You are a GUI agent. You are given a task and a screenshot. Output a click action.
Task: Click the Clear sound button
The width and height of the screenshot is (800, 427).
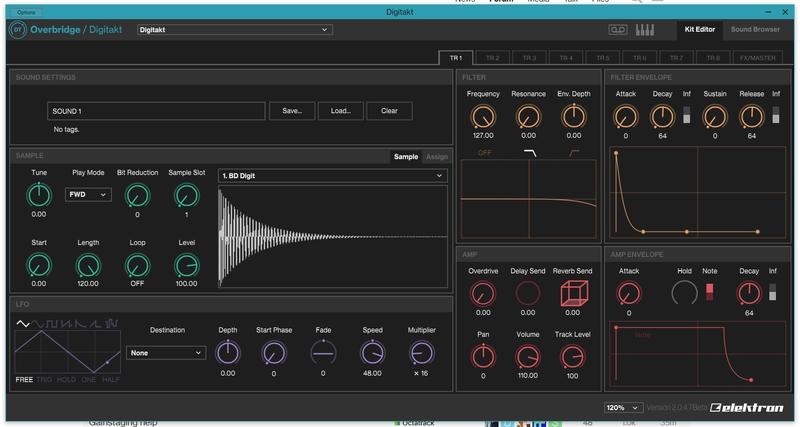tap(389, 111)
